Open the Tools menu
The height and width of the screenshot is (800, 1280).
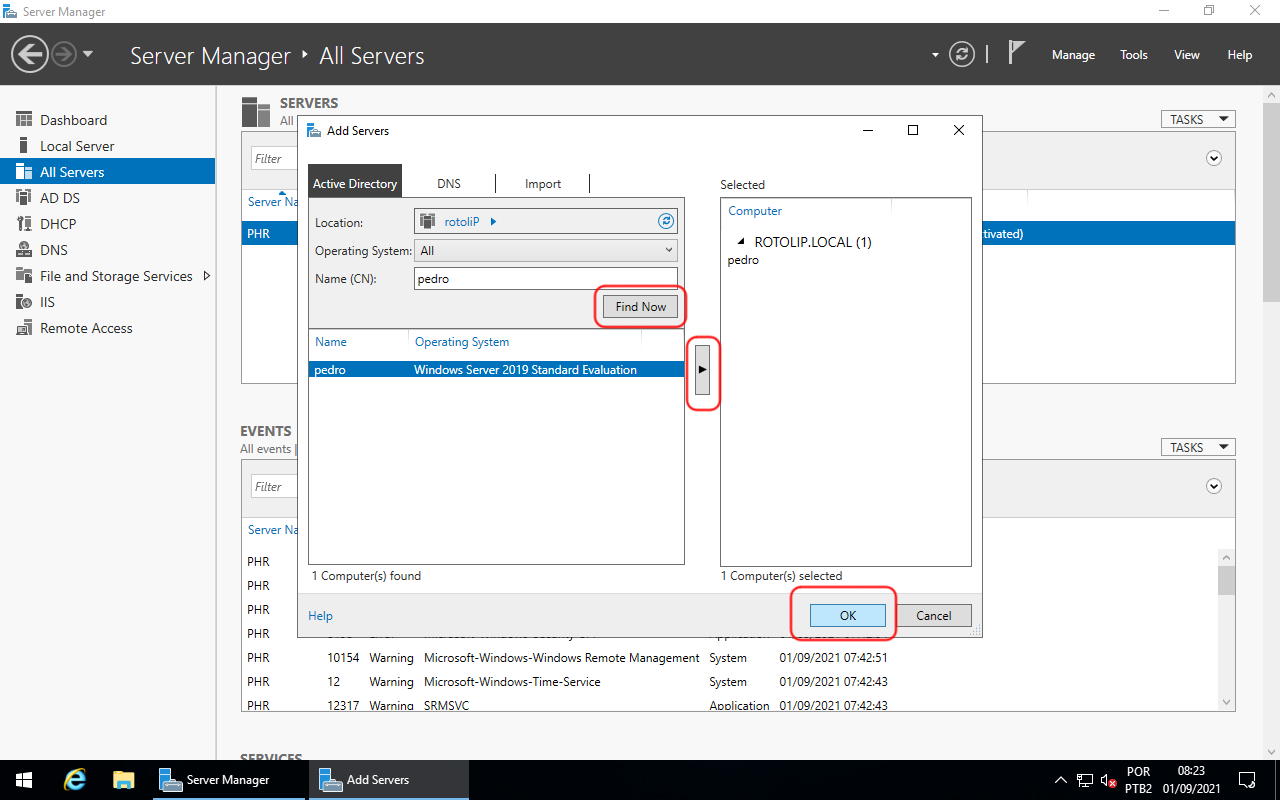point(1133,55)
